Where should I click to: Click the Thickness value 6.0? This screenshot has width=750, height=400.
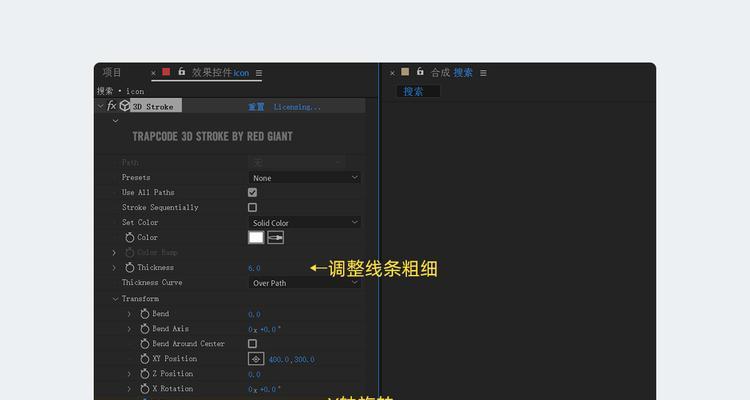pyautogui.click(x=254, y=268)
